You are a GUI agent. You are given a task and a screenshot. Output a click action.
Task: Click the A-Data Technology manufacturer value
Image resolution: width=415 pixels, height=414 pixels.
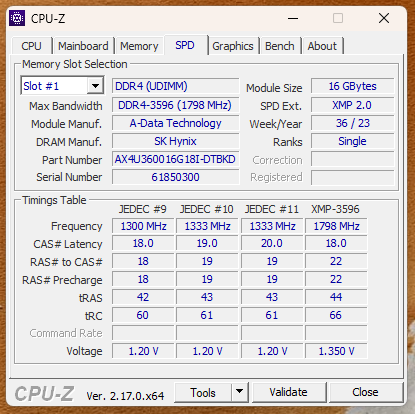point(176,123)
